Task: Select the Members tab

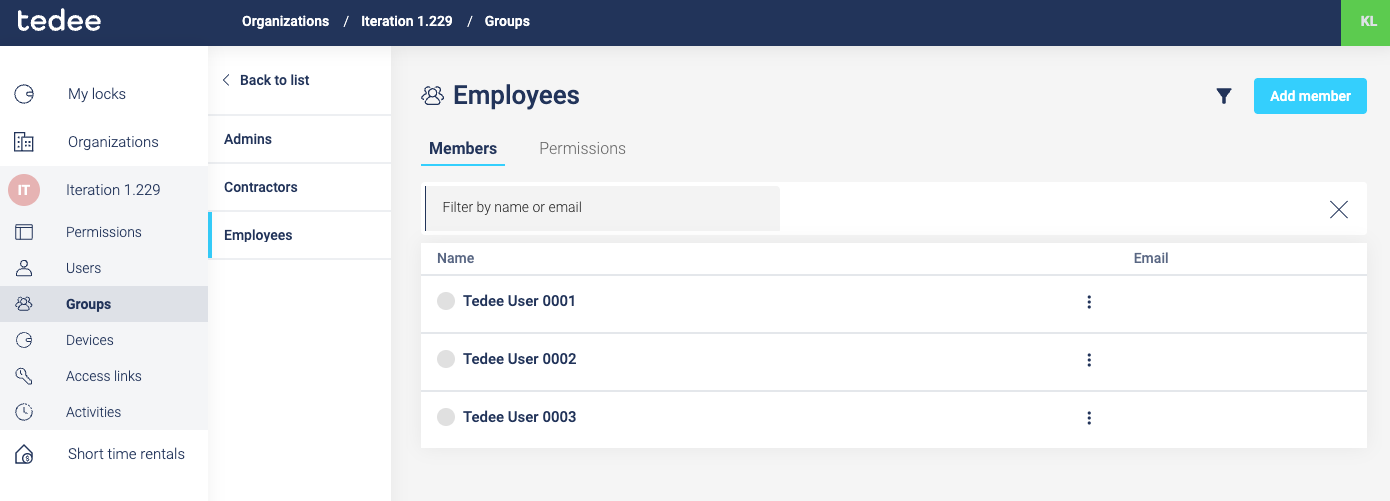Action: pos(463,148)
